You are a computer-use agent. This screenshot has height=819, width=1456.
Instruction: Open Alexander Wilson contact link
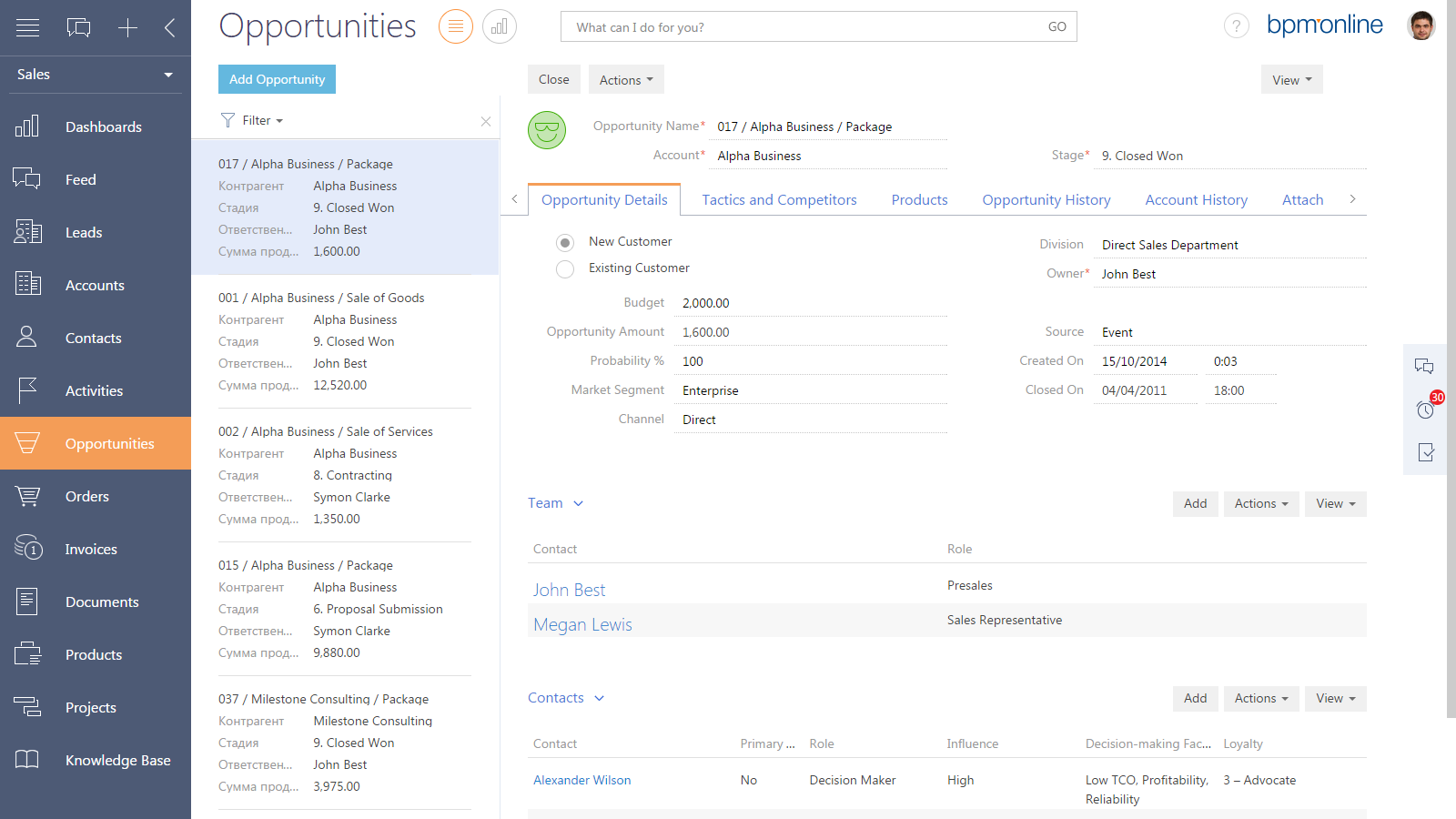click(x=582, y=780)
